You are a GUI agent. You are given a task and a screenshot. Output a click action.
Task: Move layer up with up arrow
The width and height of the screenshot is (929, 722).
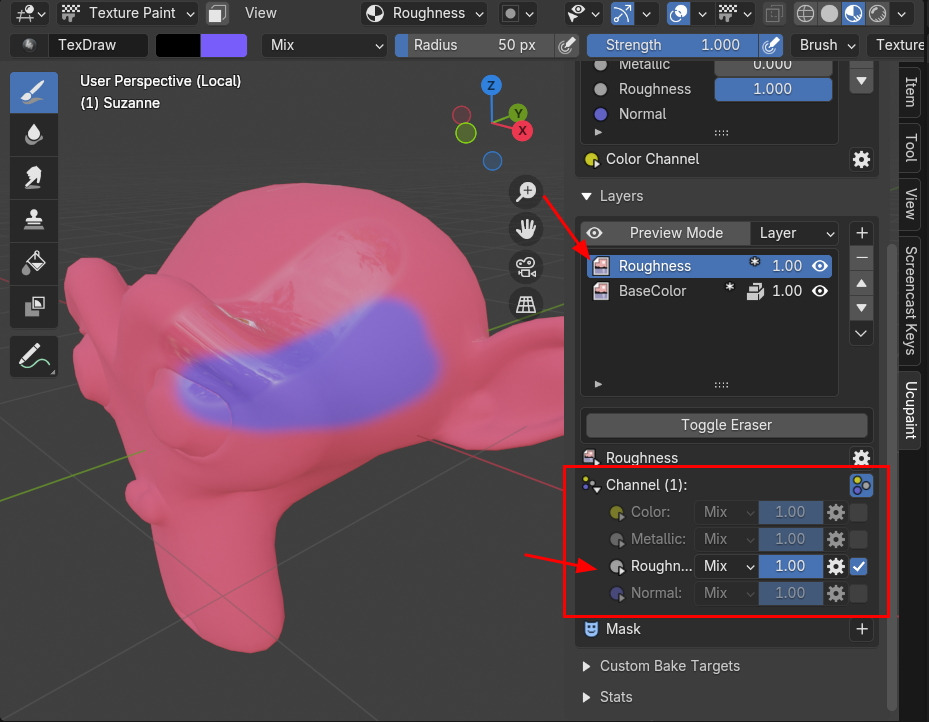(861, 283)
